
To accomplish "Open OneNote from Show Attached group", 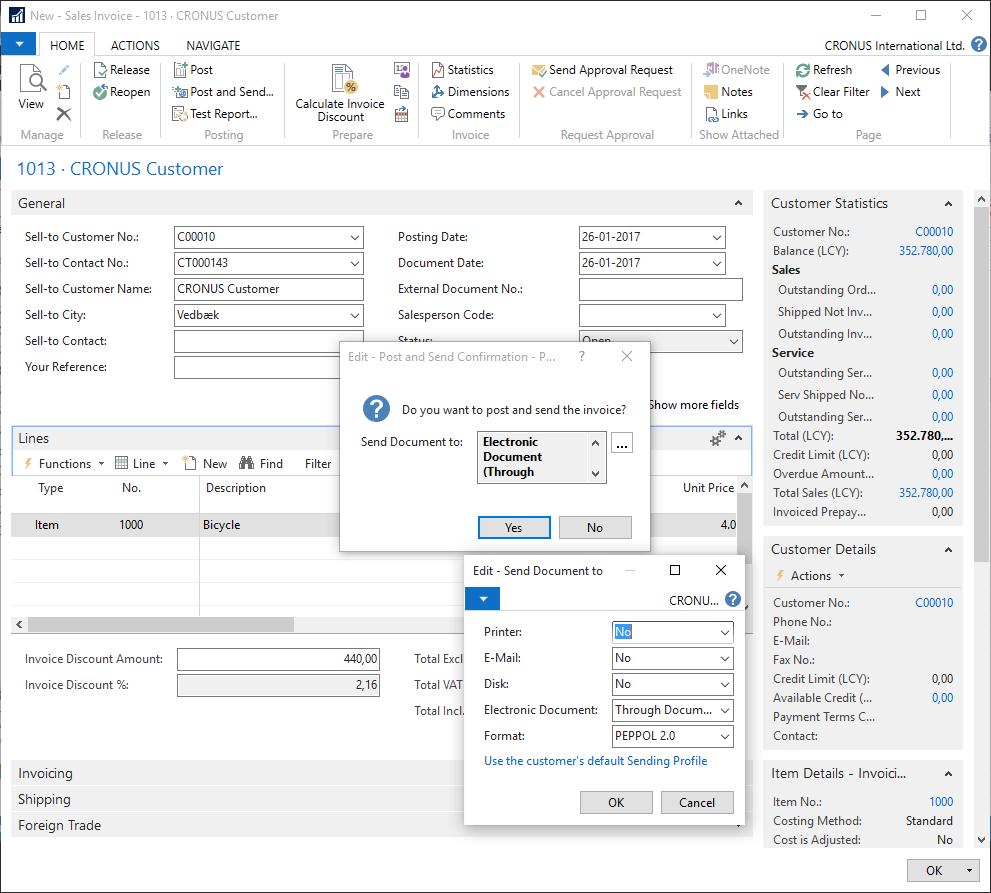I will (736, 70).
